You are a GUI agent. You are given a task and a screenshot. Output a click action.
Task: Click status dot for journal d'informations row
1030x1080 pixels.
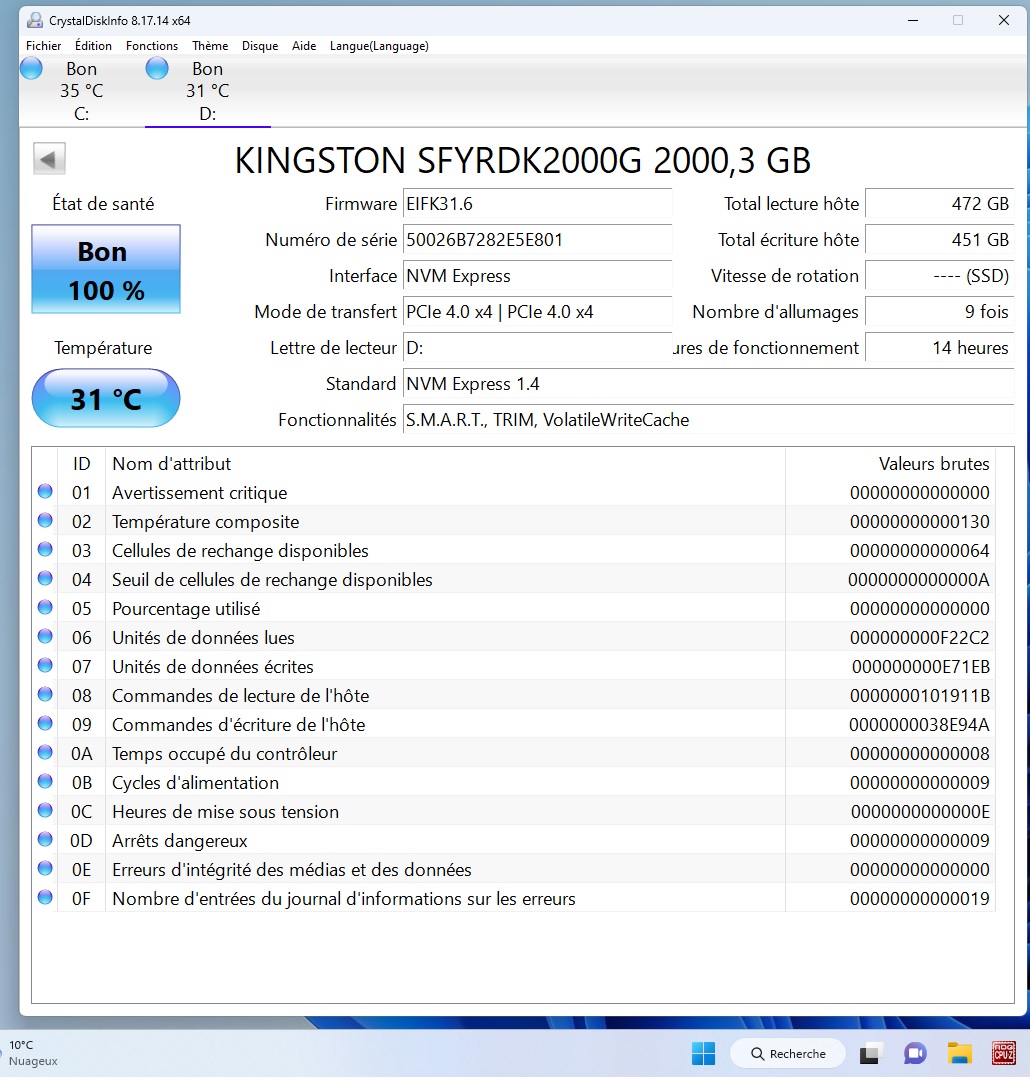pos(45,897)
